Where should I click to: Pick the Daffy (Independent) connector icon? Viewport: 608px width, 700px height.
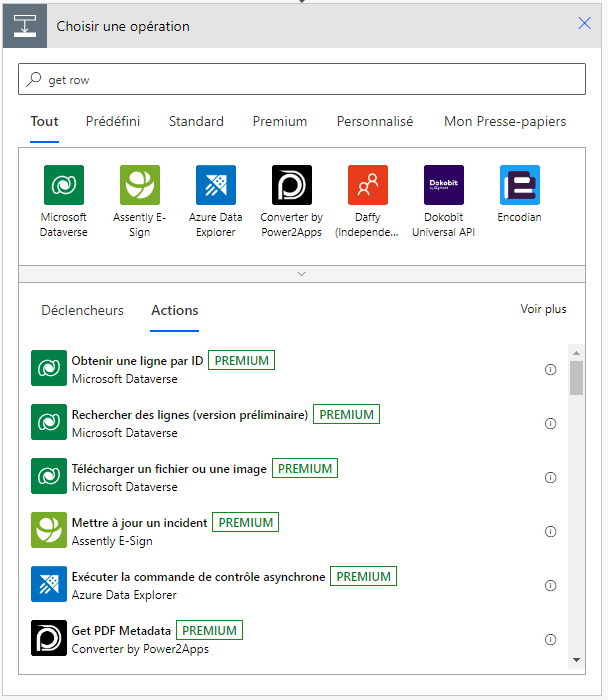pyautogui.click(x=368, y=185)
